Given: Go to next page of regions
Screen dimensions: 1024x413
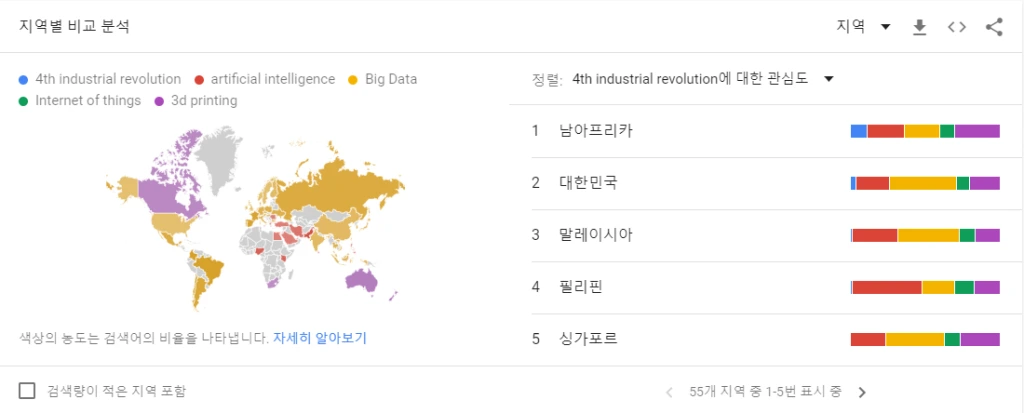Looking at the screenshot, I should [862, 392].
